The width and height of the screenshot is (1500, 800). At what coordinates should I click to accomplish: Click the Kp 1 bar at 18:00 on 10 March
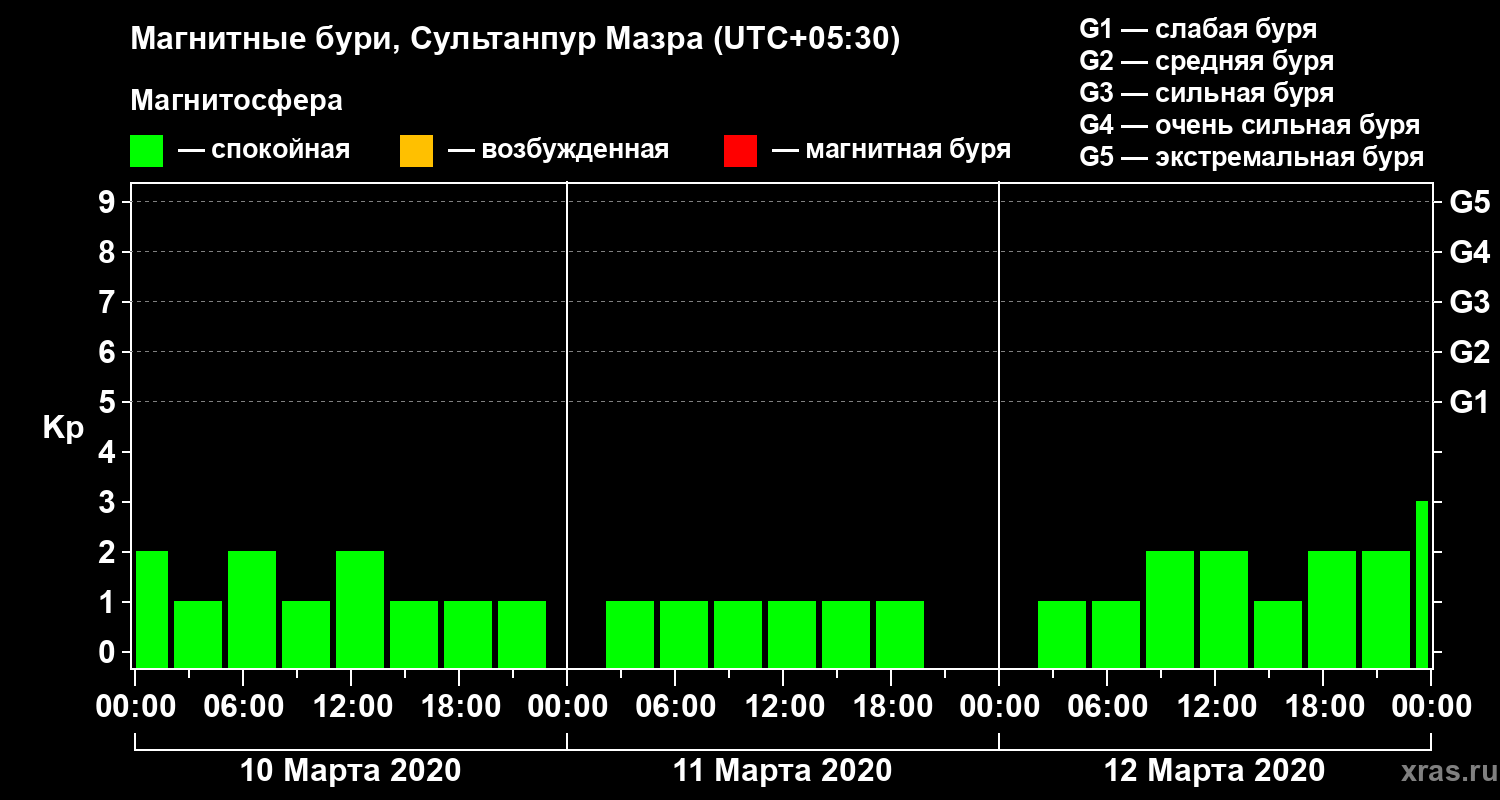[468, 634]
